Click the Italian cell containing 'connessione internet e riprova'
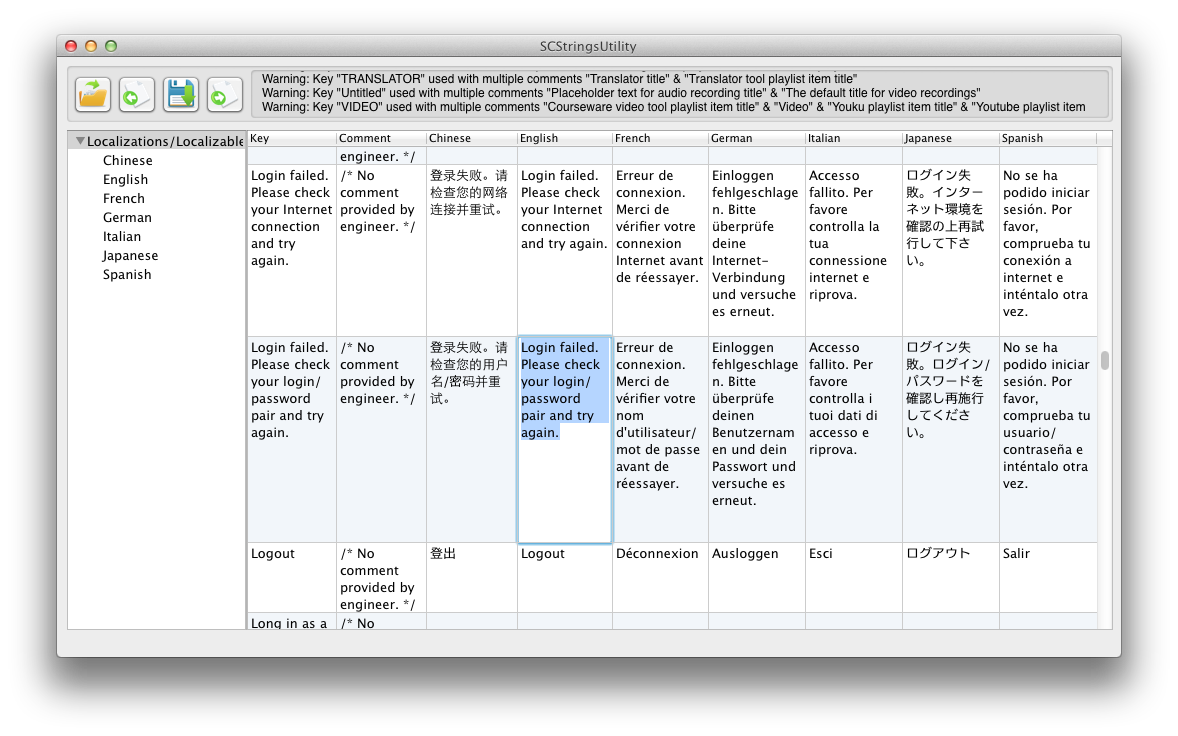 tap(853, 250)
